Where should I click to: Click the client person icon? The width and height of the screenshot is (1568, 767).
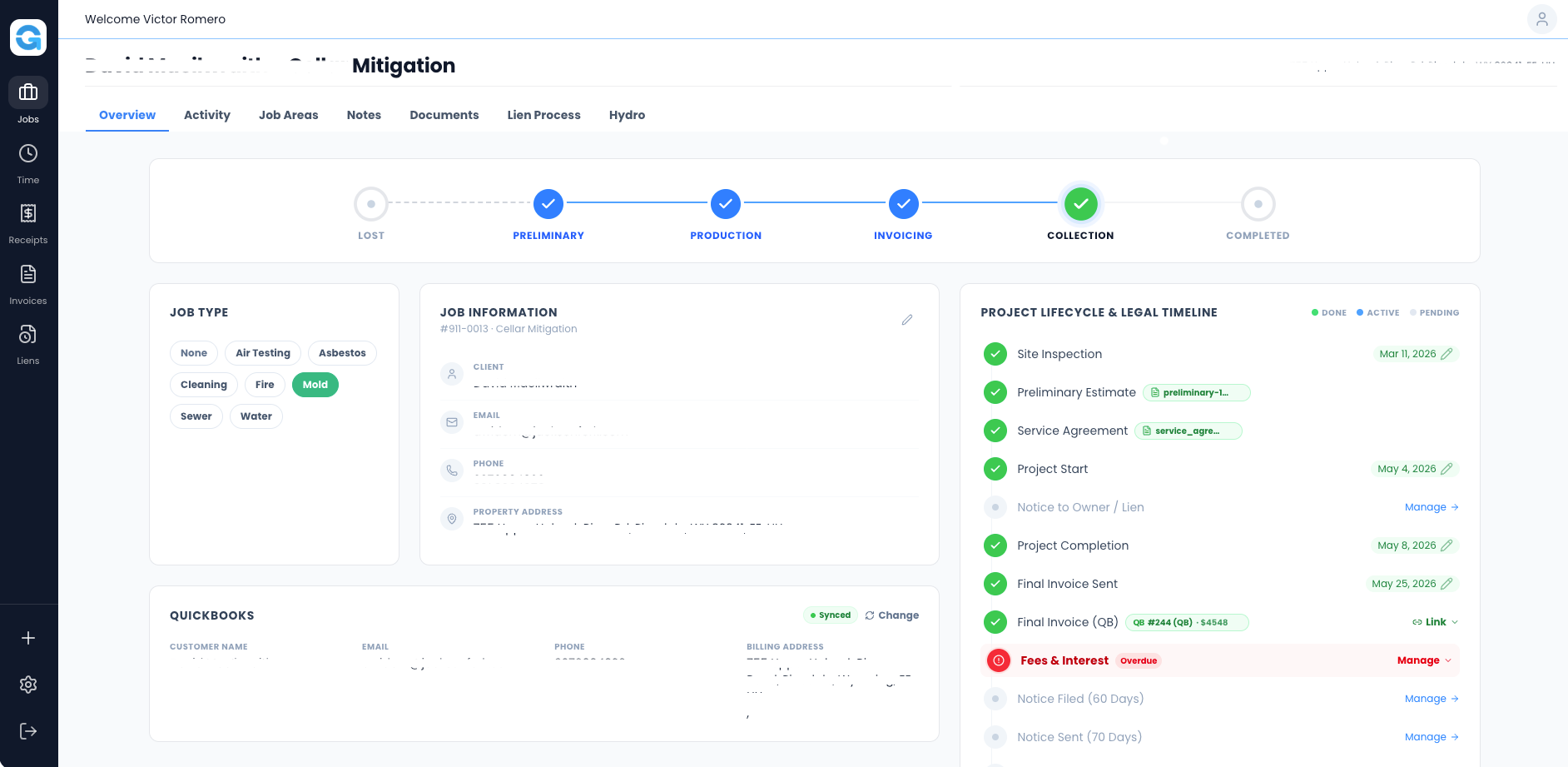click(452, 374)
